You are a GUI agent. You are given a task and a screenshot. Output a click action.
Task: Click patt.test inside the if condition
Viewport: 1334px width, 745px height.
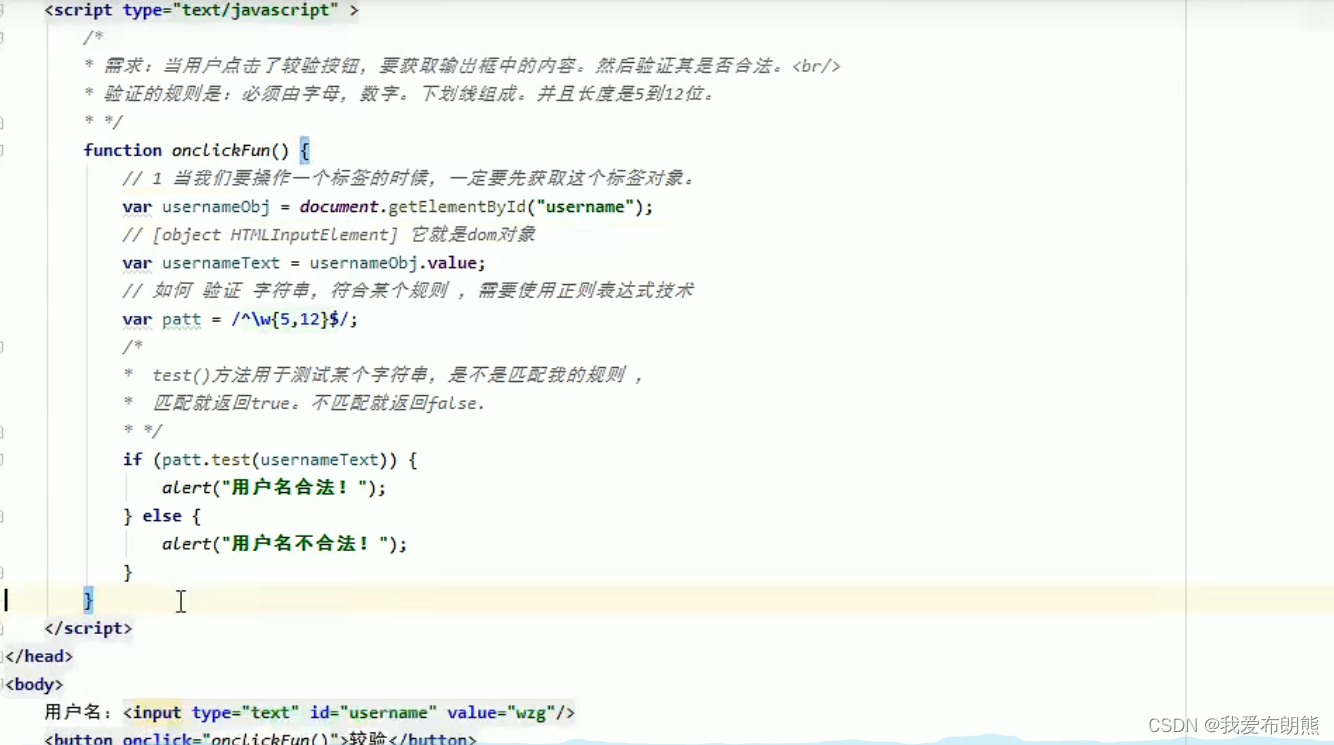coord(206,460)
